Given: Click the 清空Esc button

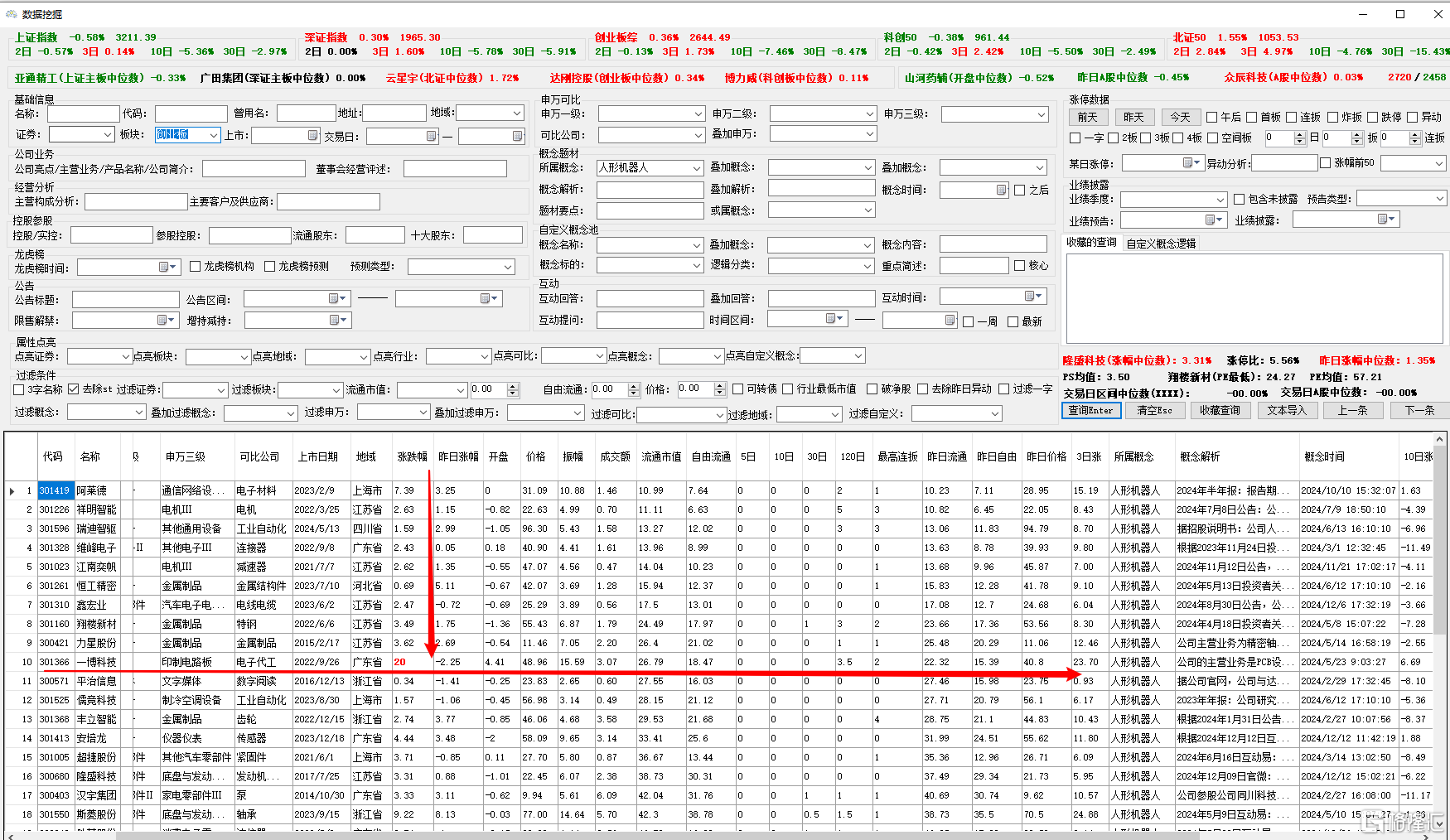Looking at the screenshot, I should point(1155,411).
